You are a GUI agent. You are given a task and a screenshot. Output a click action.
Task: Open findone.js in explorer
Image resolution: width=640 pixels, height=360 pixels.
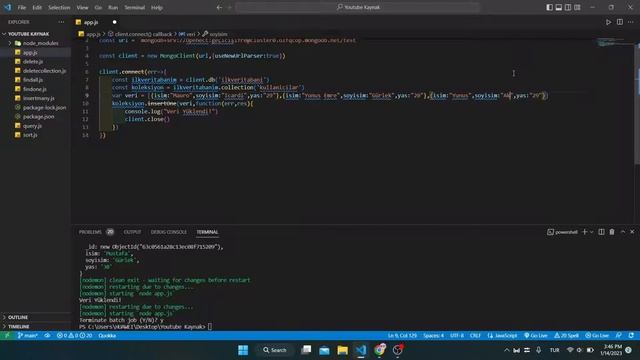(34, 89)
